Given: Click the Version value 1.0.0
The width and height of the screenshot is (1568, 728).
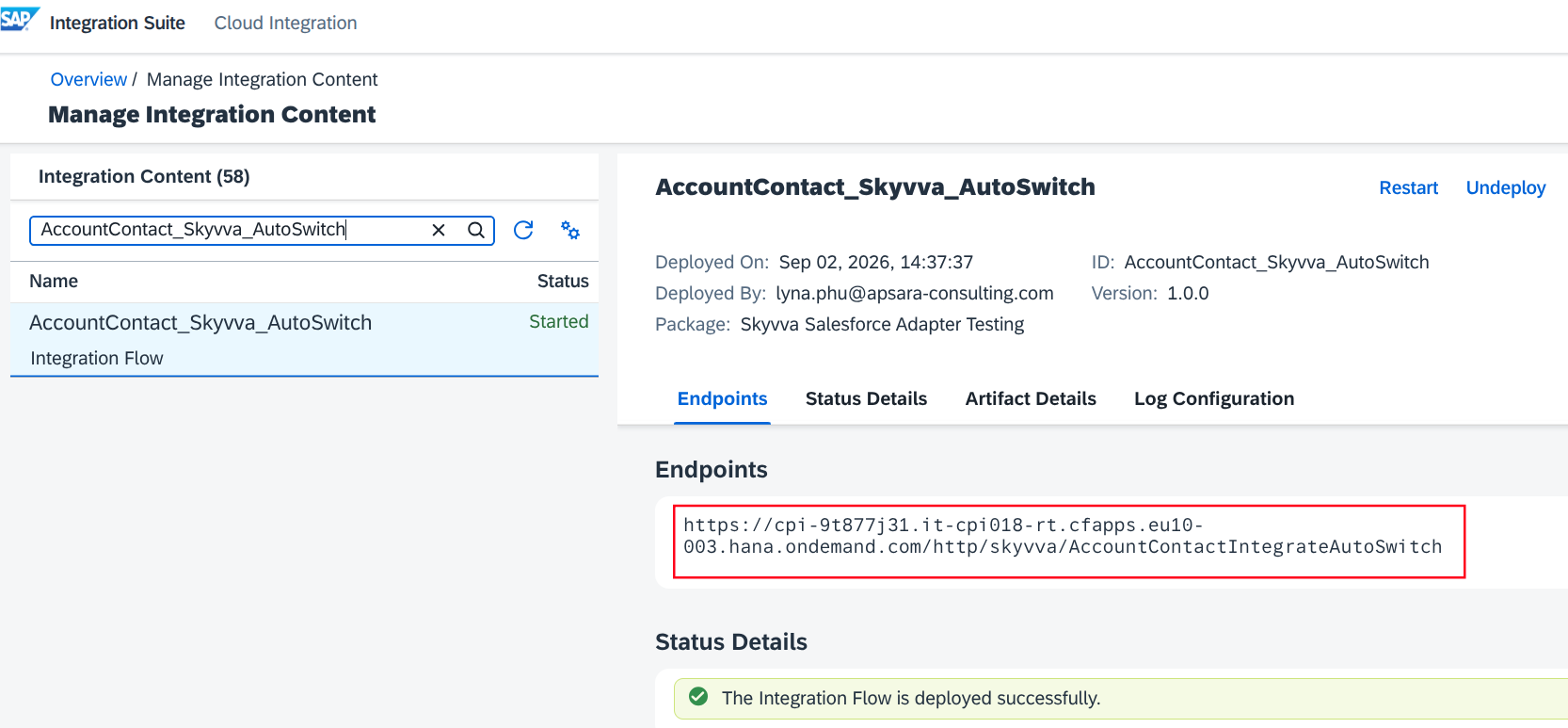Looking at the screenshot, I should pos(1188,293).
